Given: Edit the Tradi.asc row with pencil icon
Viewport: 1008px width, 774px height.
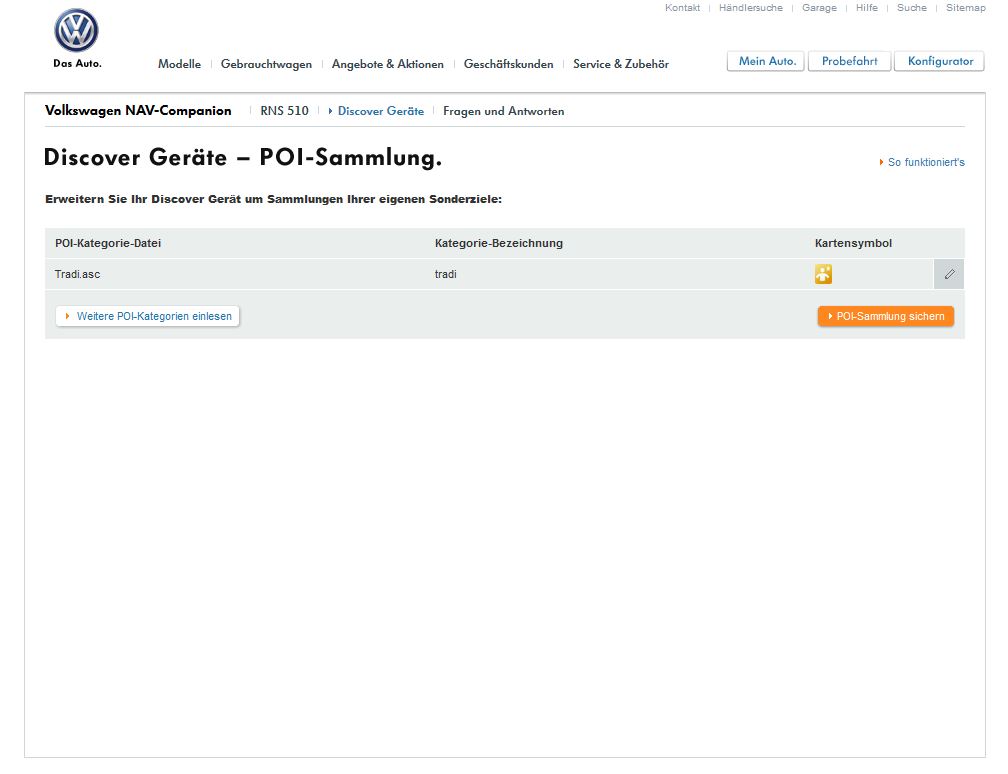Looking at the screenshot, I should tap(949, 274).
